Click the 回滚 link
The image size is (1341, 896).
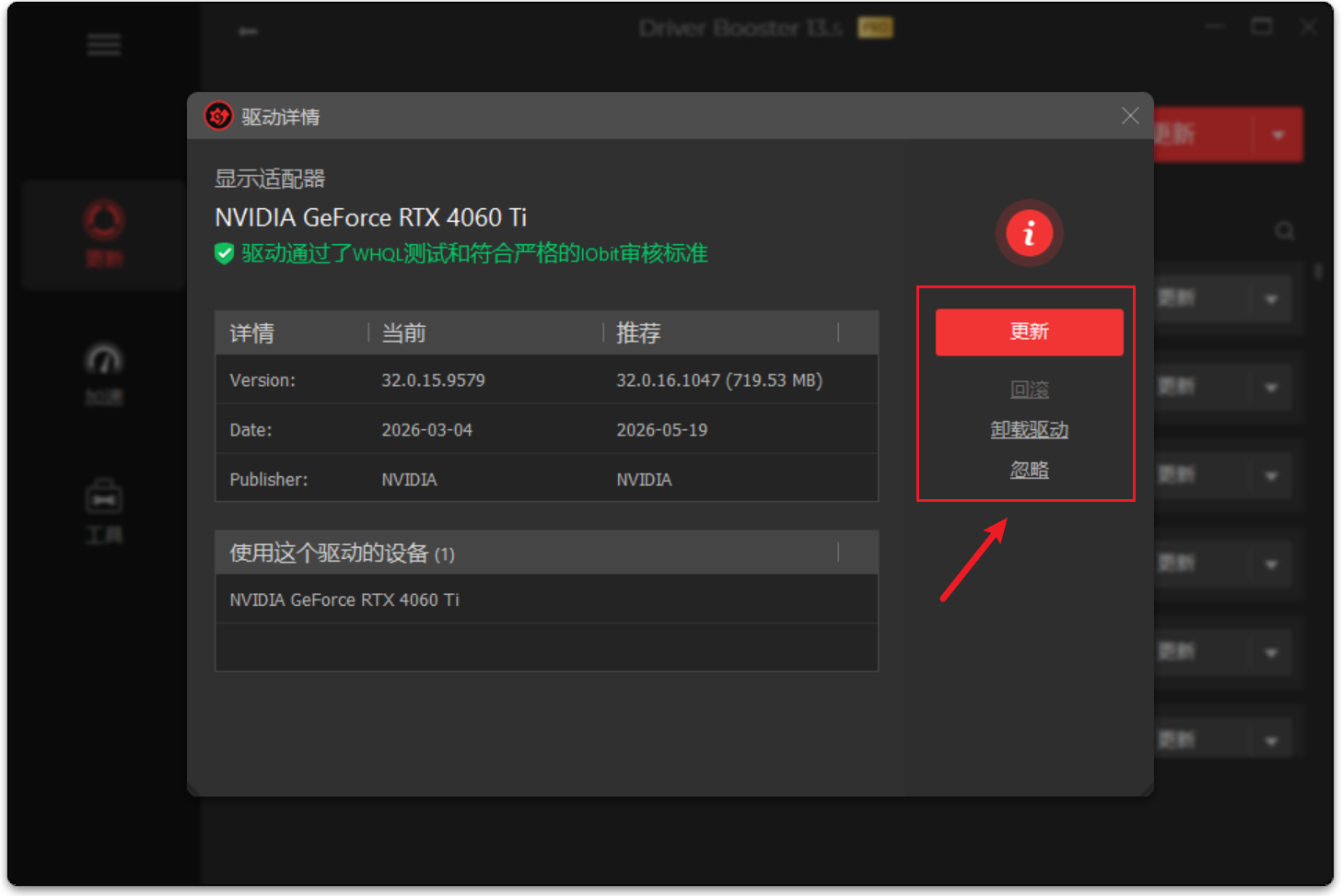tap(1029, 390)
